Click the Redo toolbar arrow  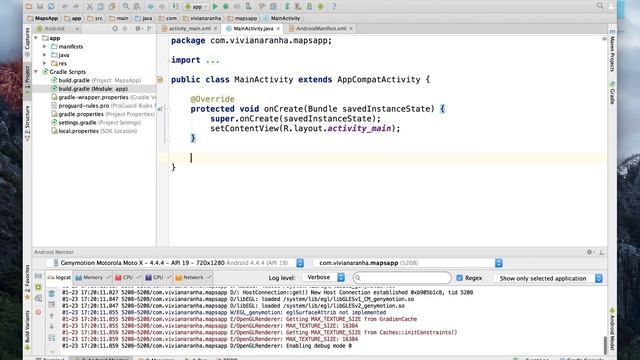[76, 6]
